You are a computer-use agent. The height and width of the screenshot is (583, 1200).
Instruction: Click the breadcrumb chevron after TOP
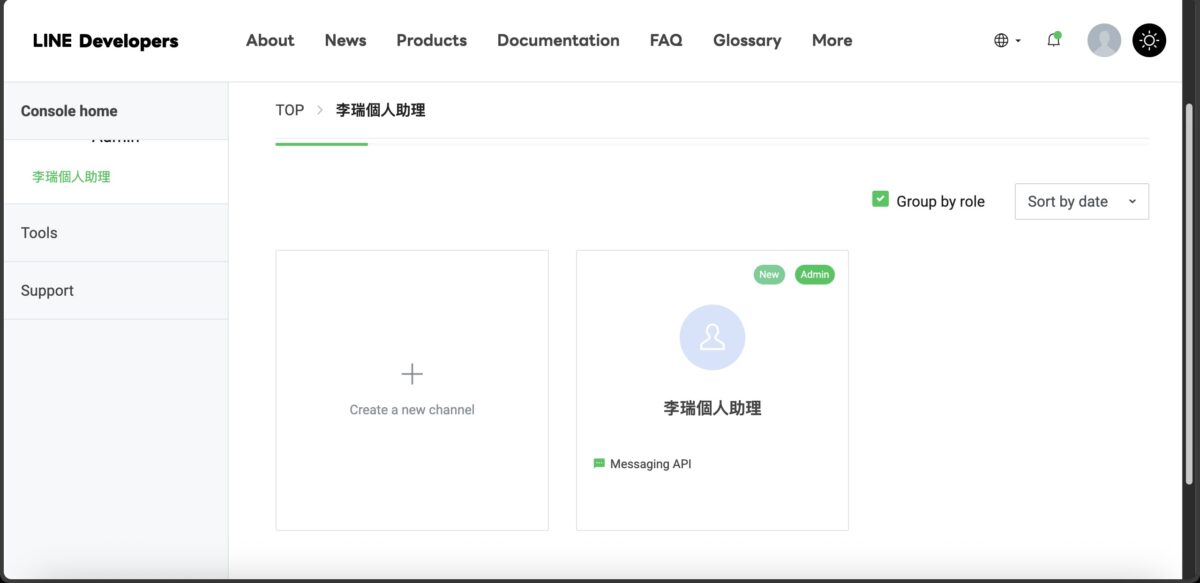pyautogui.click(x=320, y=110)
